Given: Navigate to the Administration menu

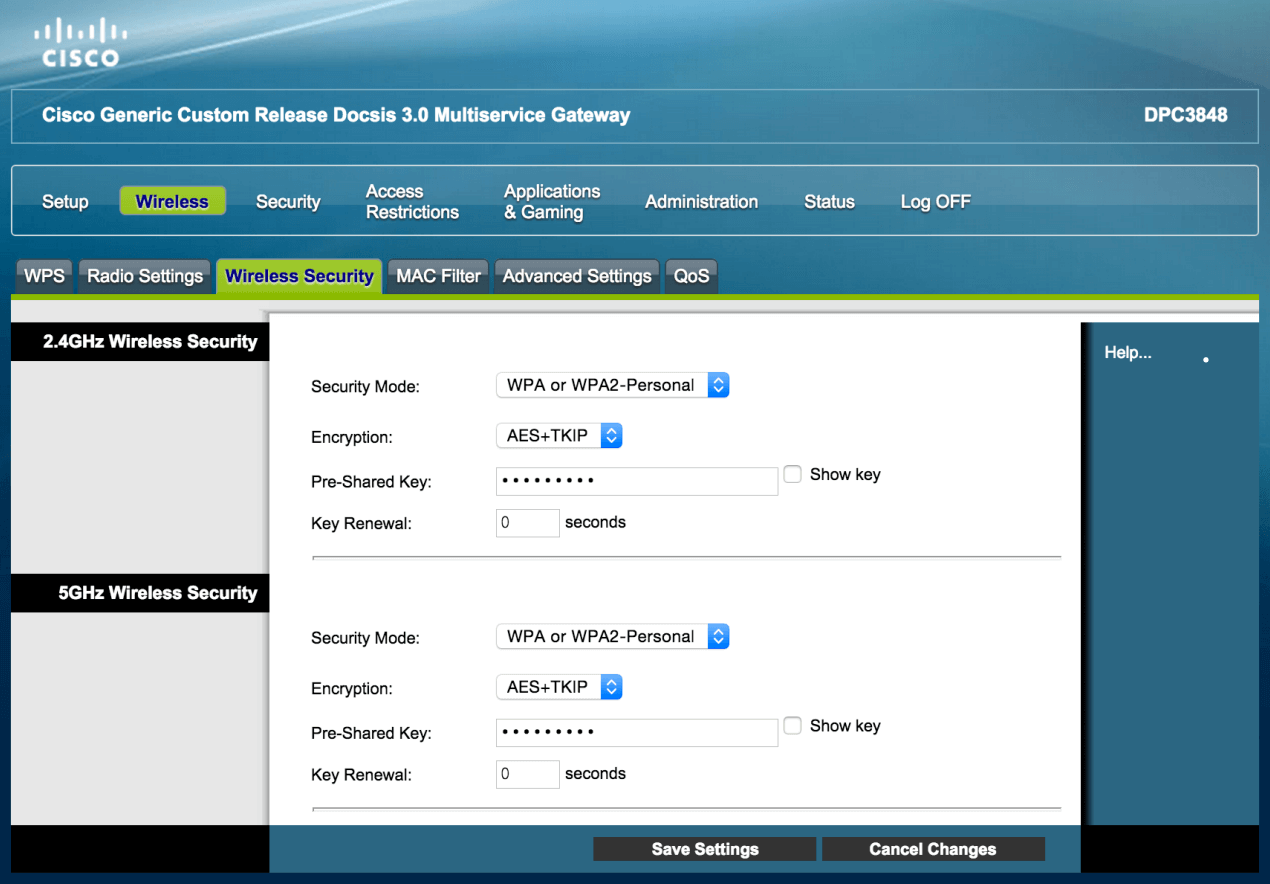Looking at the screenshot, I should tap(701, 202).
